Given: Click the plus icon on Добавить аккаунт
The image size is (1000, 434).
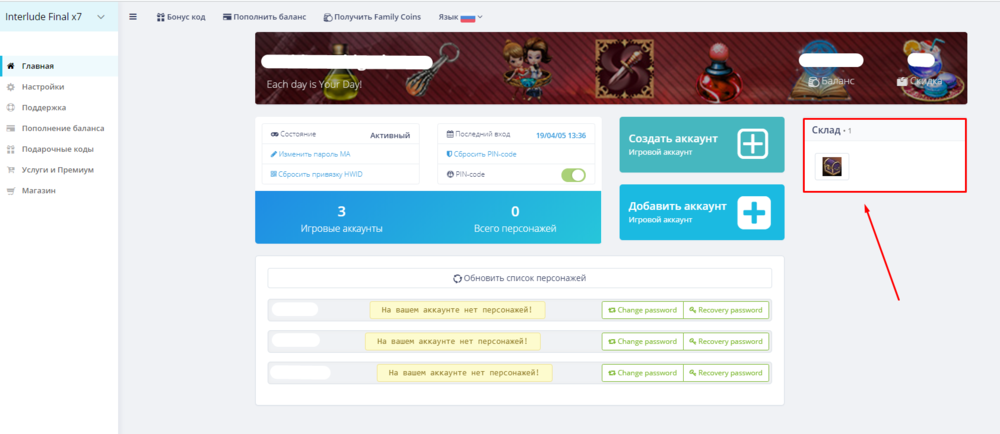Looking at the screenshot, I should pyautogui.click(x=753, y=212).
